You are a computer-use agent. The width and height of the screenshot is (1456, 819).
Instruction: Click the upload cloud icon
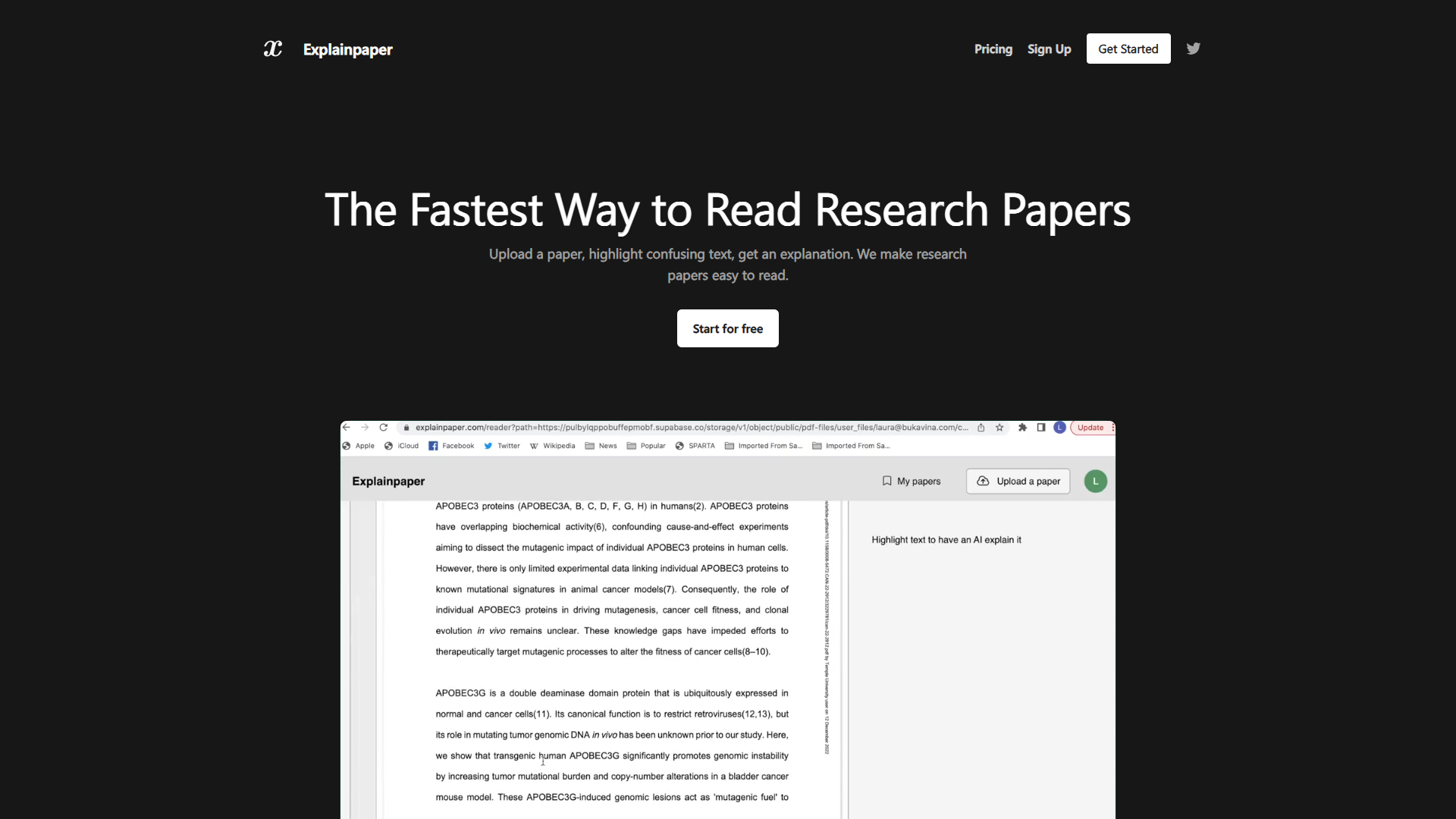coord(984,481)
